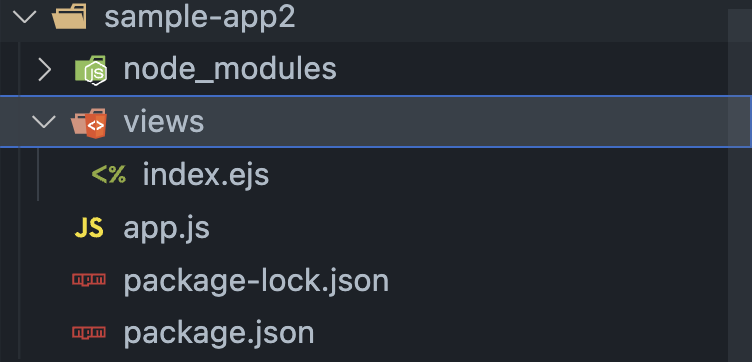Select the sample-app2 folder name
Screen dimensions: 752x362
(x=200, y=18)
